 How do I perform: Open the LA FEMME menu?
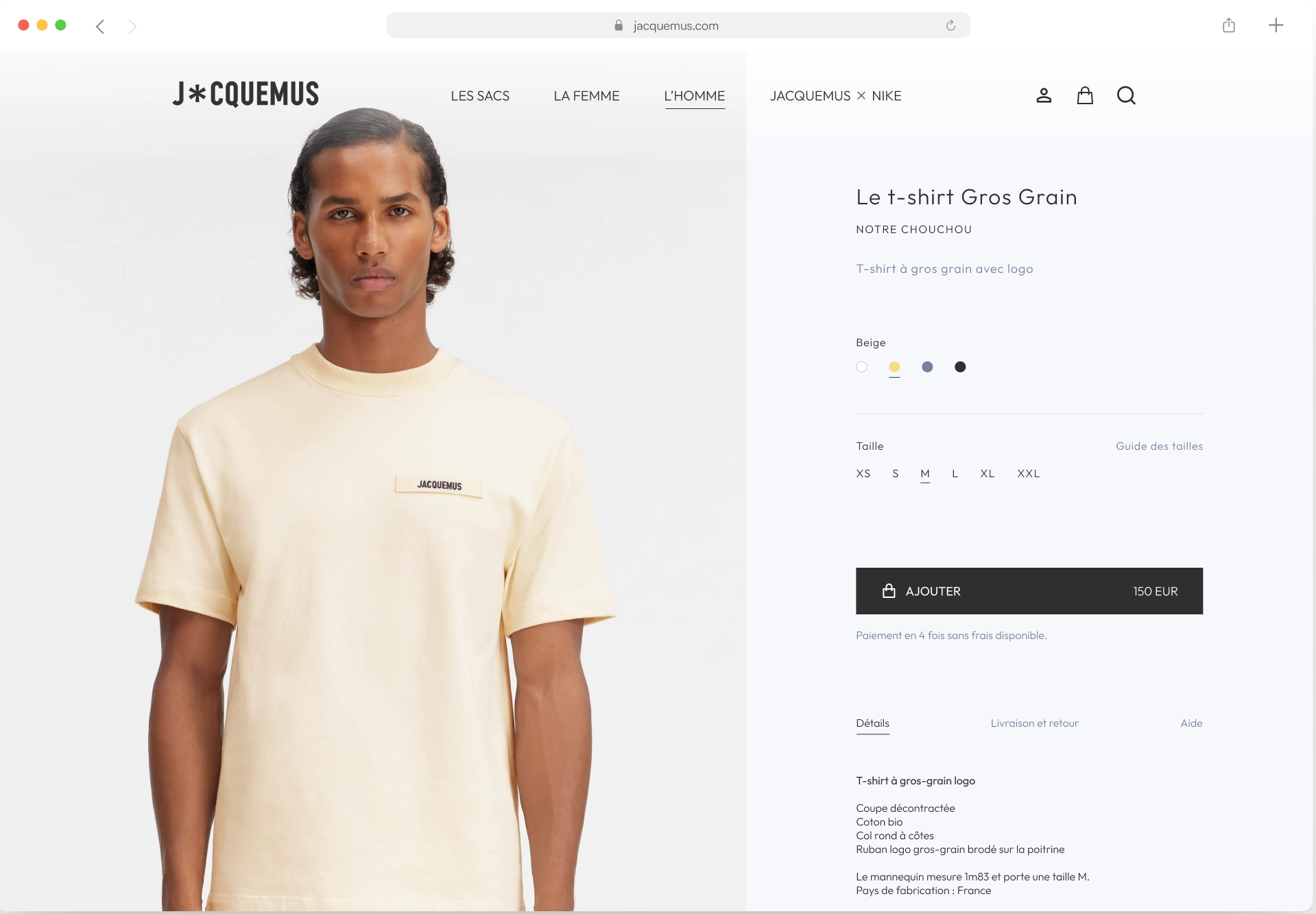click(586, 96)
